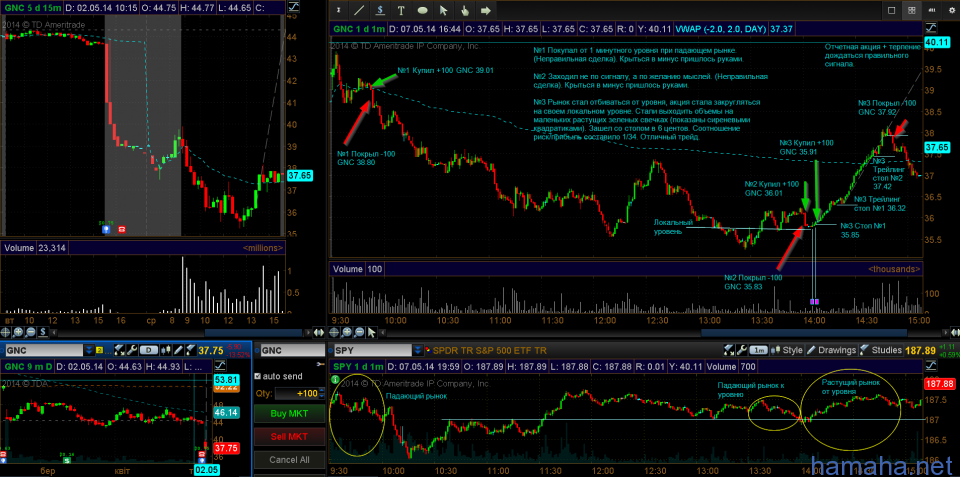Click the SPDR TR S&P 500 ETF TR title

click(490, 350)
